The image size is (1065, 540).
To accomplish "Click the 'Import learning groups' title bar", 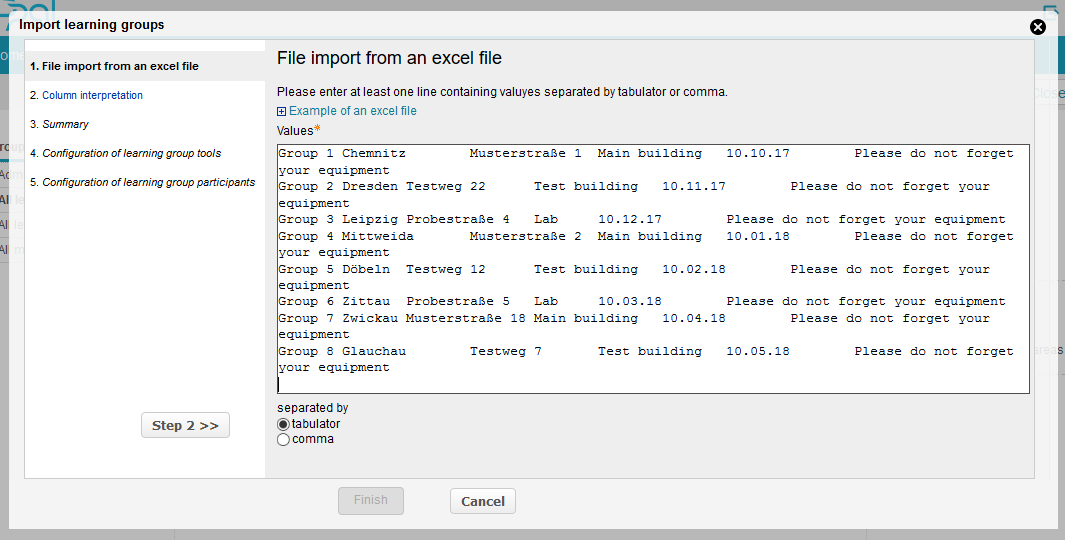I will (x=92, y=24).
